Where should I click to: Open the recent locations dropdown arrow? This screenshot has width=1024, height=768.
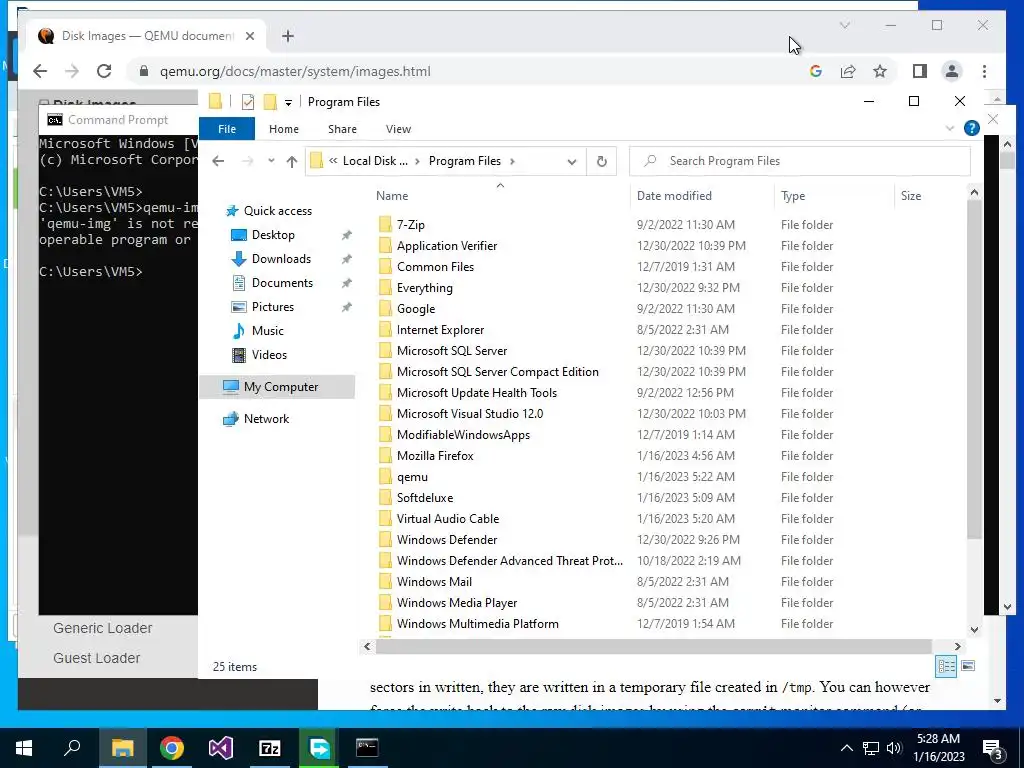tap(271, 161)
